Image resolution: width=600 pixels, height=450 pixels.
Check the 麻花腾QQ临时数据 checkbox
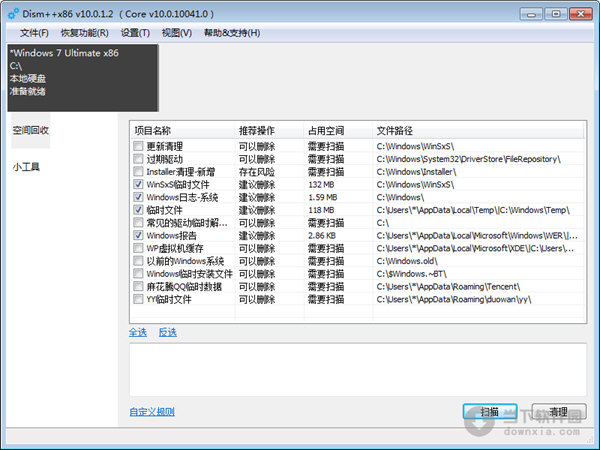(138, 286)
